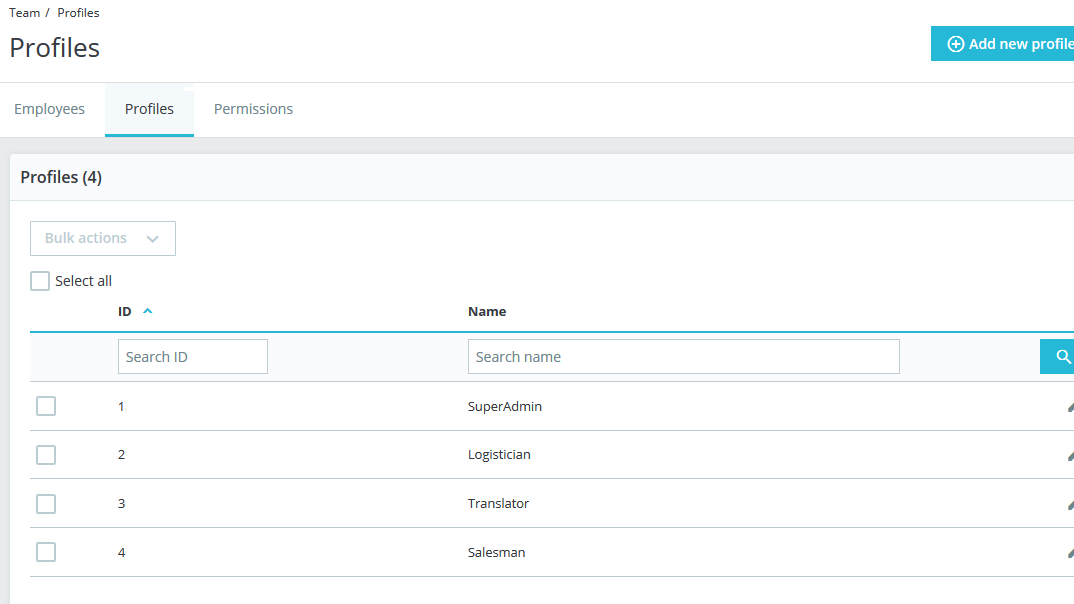Viewport: 1074px width, 604px height.
Task: Switch to the Employees tab
Action: (50, 109)
